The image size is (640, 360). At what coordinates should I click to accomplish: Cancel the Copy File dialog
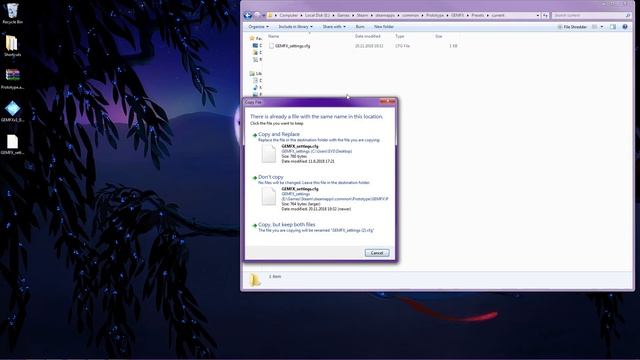[x=377, y=253]
